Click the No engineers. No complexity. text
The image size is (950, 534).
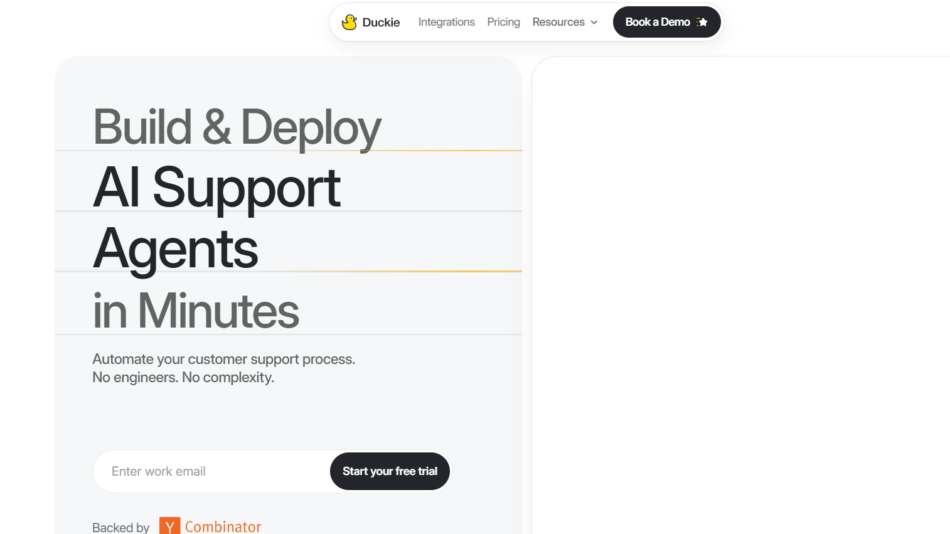pos(183,378)
